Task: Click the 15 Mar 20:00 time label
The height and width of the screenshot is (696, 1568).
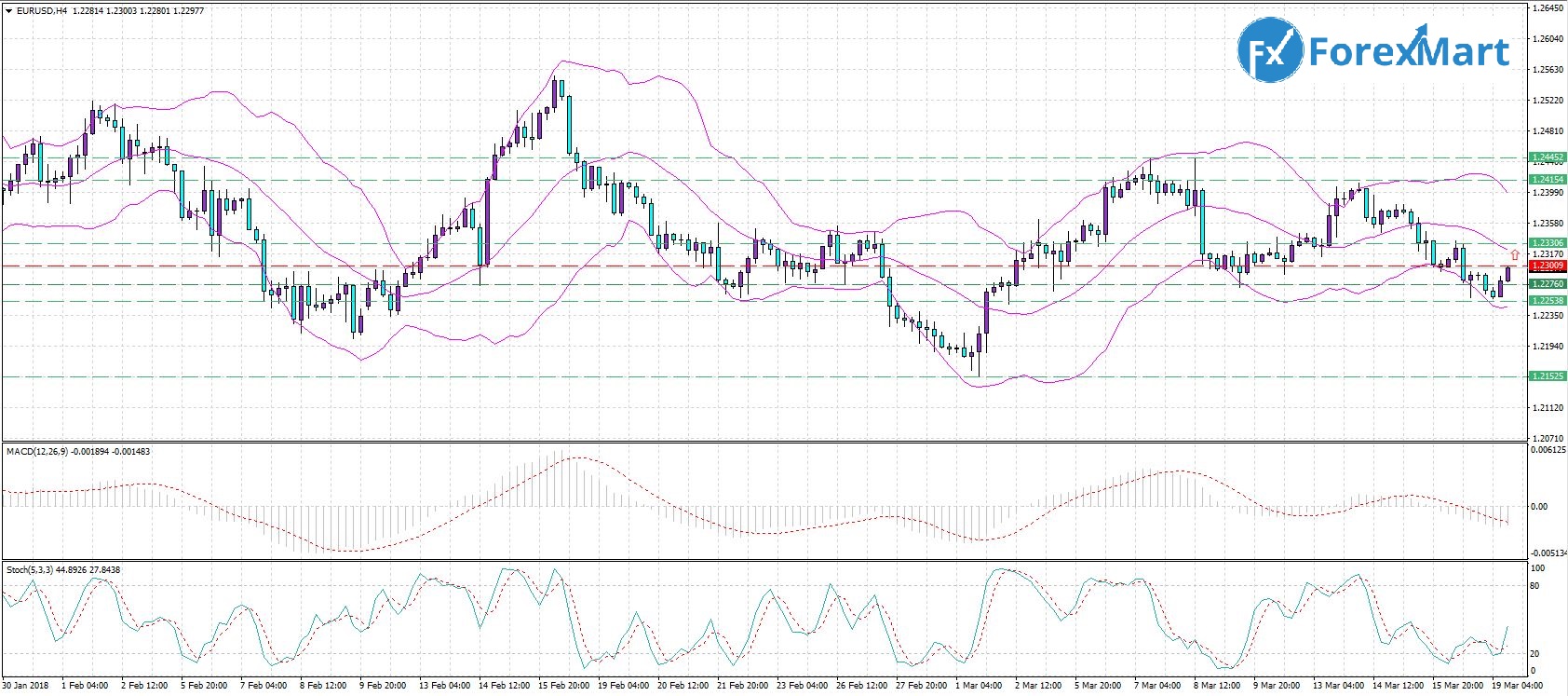Action: click(1457, 686)
